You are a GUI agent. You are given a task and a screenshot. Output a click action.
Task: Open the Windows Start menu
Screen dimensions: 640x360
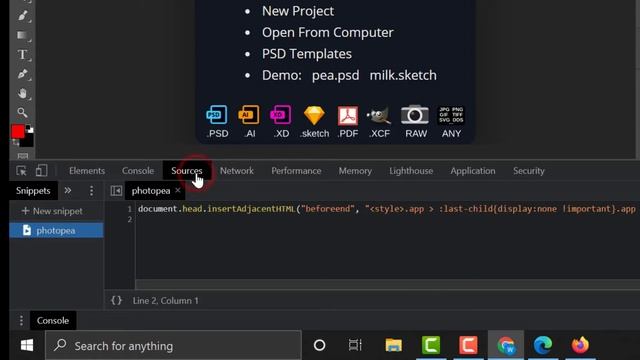click(27, 345)
